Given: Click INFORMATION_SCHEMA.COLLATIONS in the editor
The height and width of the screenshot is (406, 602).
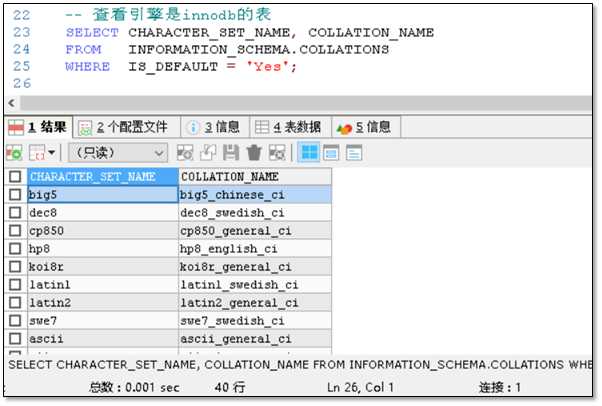Looking at the screenshot, I should tap(258, 50).
